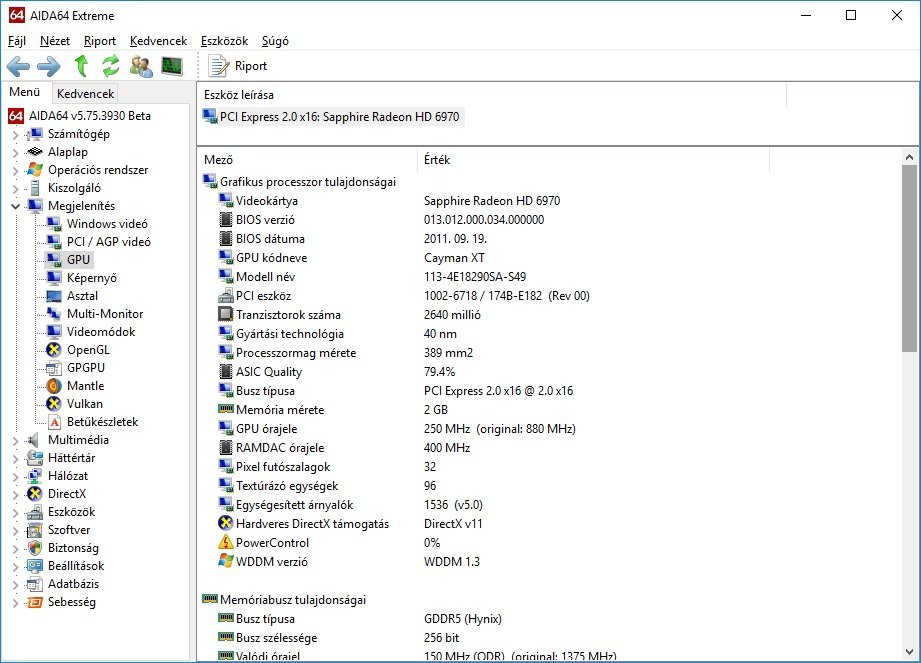Click the Operációs rendszer Windows icon
The width and height of the screenshot is (921, 663).
click(35, 170)
